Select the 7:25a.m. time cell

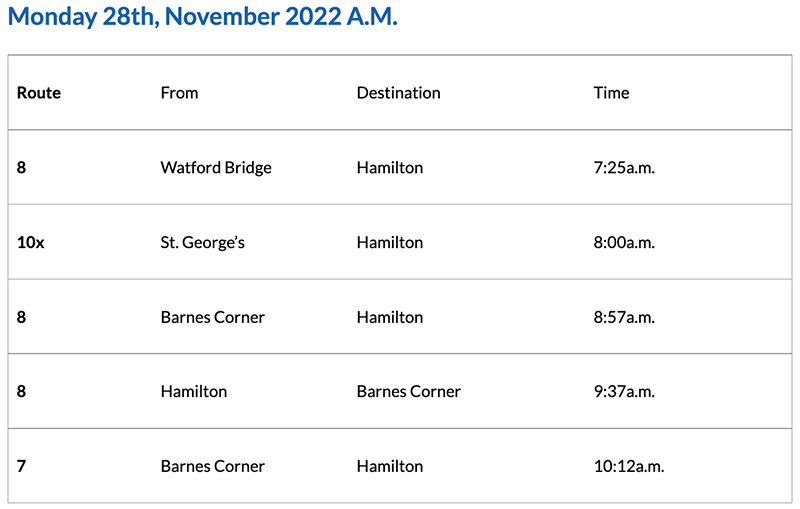624,168
